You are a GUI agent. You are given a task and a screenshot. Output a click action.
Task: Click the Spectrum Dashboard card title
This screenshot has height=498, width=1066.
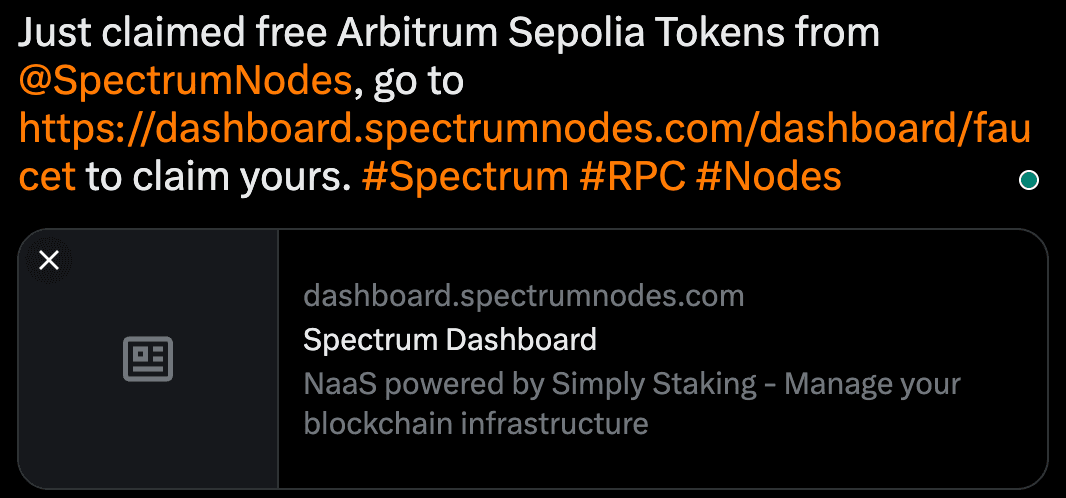click(x=449, y=340)
